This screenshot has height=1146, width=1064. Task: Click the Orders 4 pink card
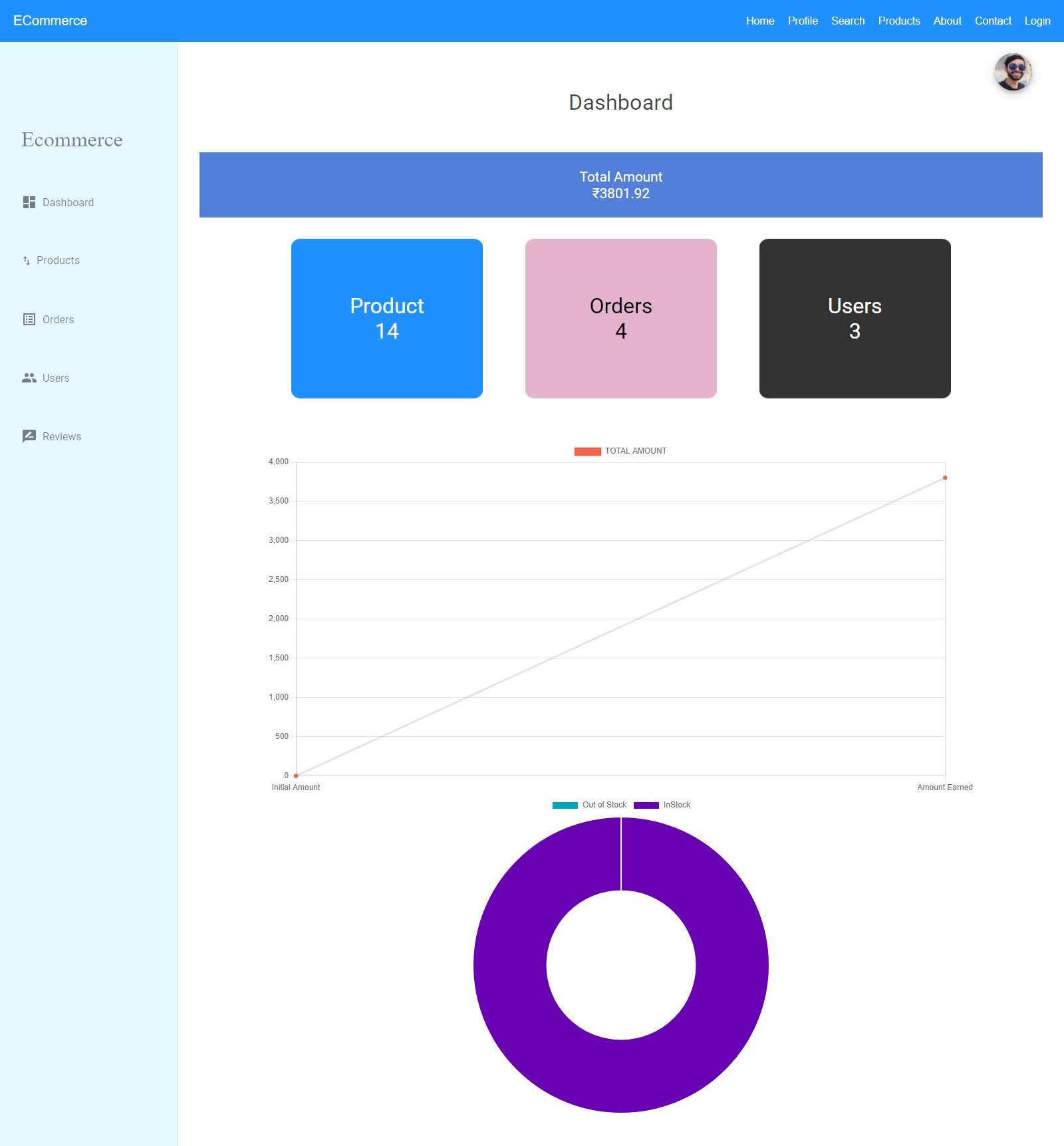pyautogui.click(x=621, y=318)
